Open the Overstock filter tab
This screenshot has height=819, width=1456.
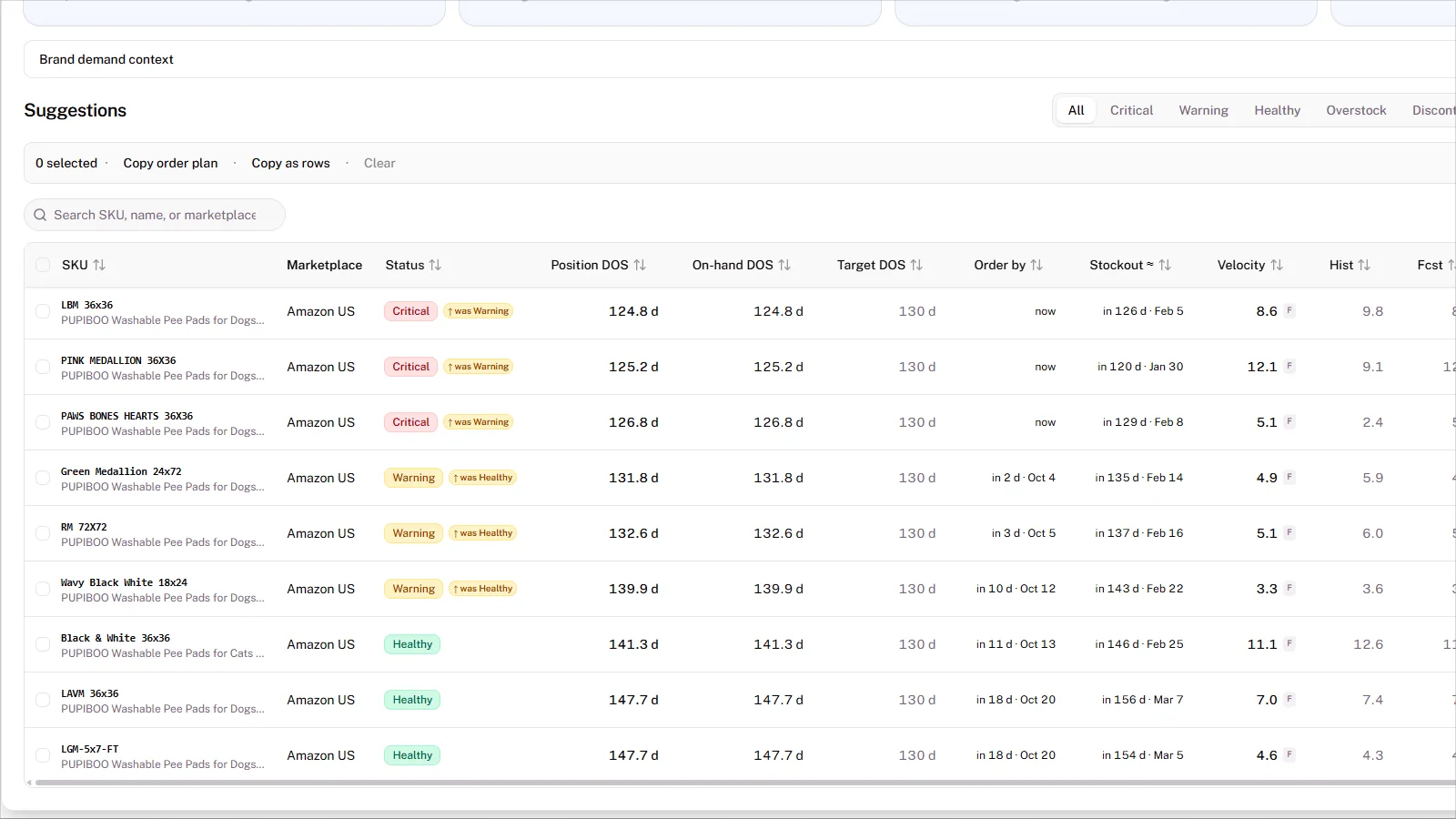1356,110
